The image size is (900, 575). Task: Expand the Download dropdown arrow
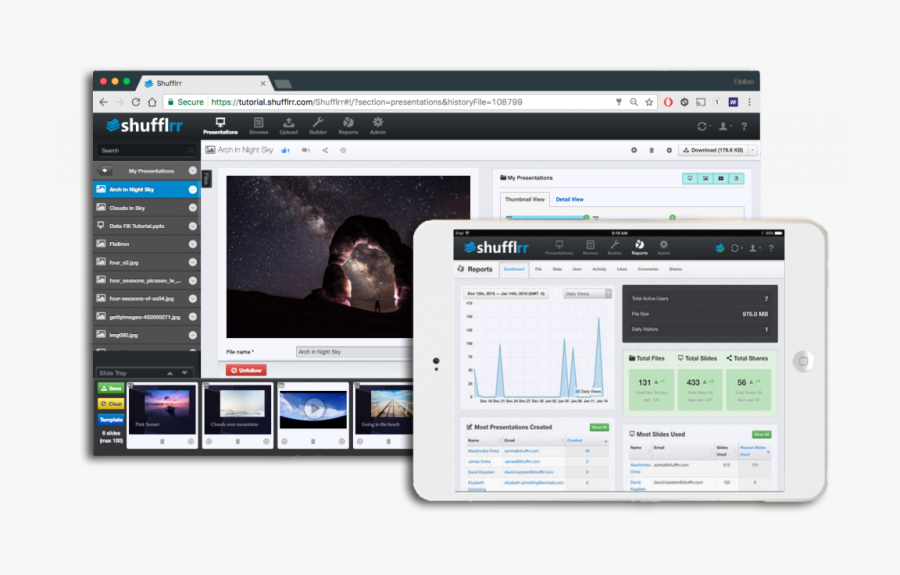click(x=752, y=150)
